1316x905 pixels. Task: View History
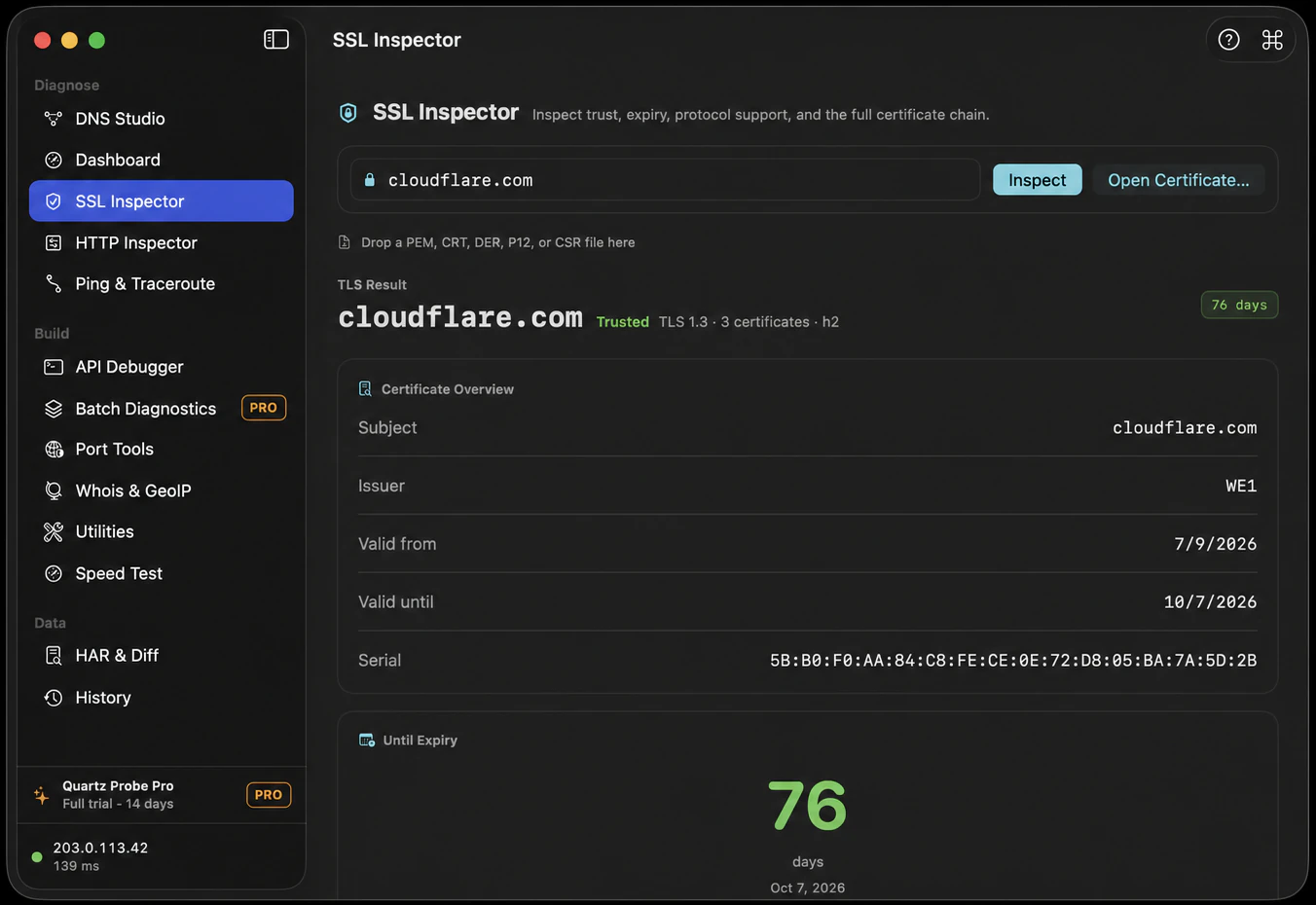pyautogui.click(x=162, y=698)
